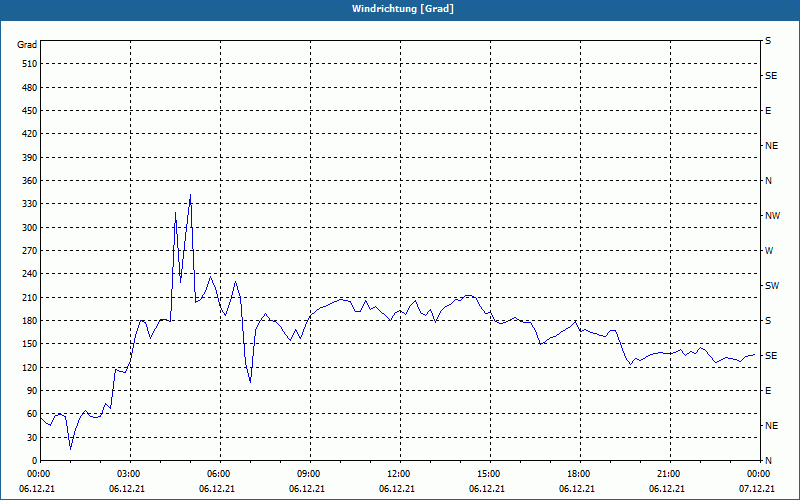Click the NW compass label
The width and height of the screenshot is (800, 500).
pyautogui.click(x=772, y=216)
